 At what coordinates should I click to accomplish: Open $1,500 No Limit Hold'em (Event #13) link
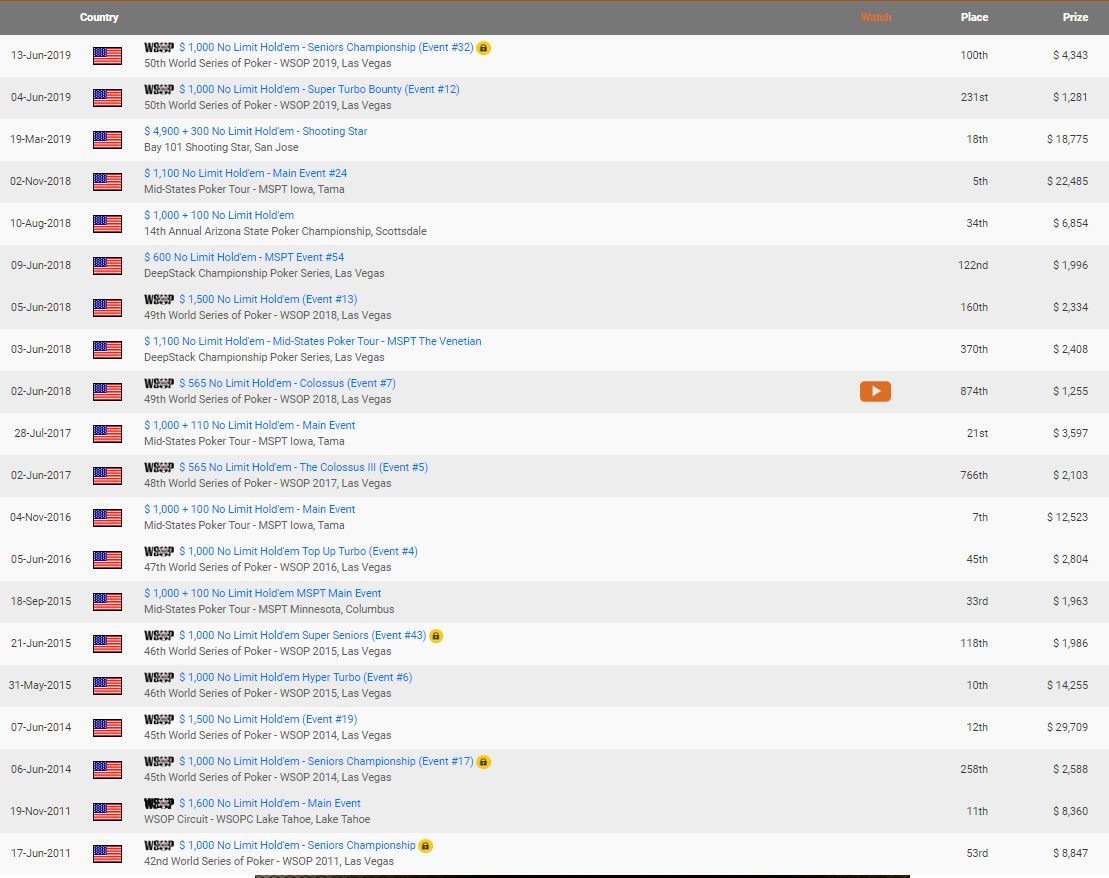pos(268,299)
